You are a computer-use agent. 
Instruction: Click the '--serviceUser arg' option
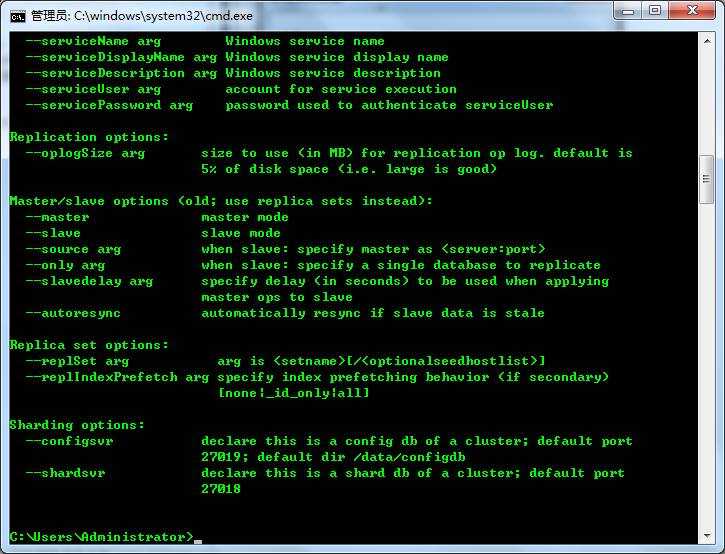(x=93, y=89)
